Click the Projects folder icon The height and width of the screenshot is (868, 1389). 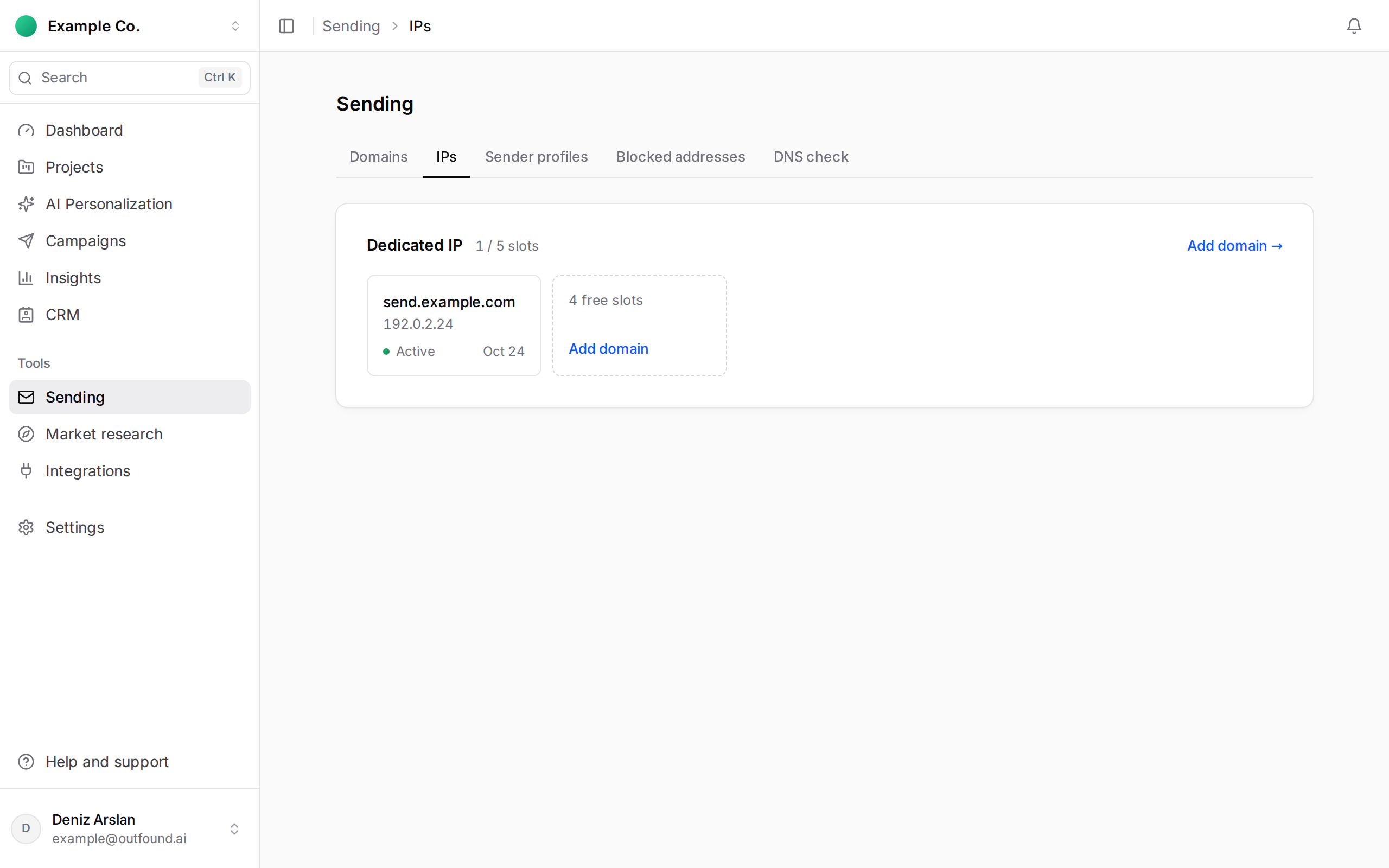click(x=26, y=167)
